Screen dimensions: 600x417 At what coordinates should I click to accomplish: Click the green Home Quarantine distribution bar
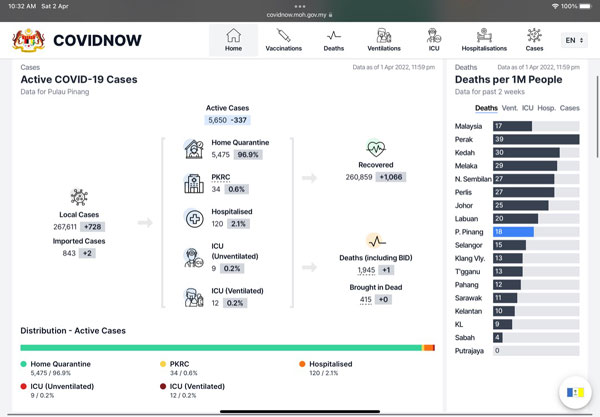[x=221, y=348]
